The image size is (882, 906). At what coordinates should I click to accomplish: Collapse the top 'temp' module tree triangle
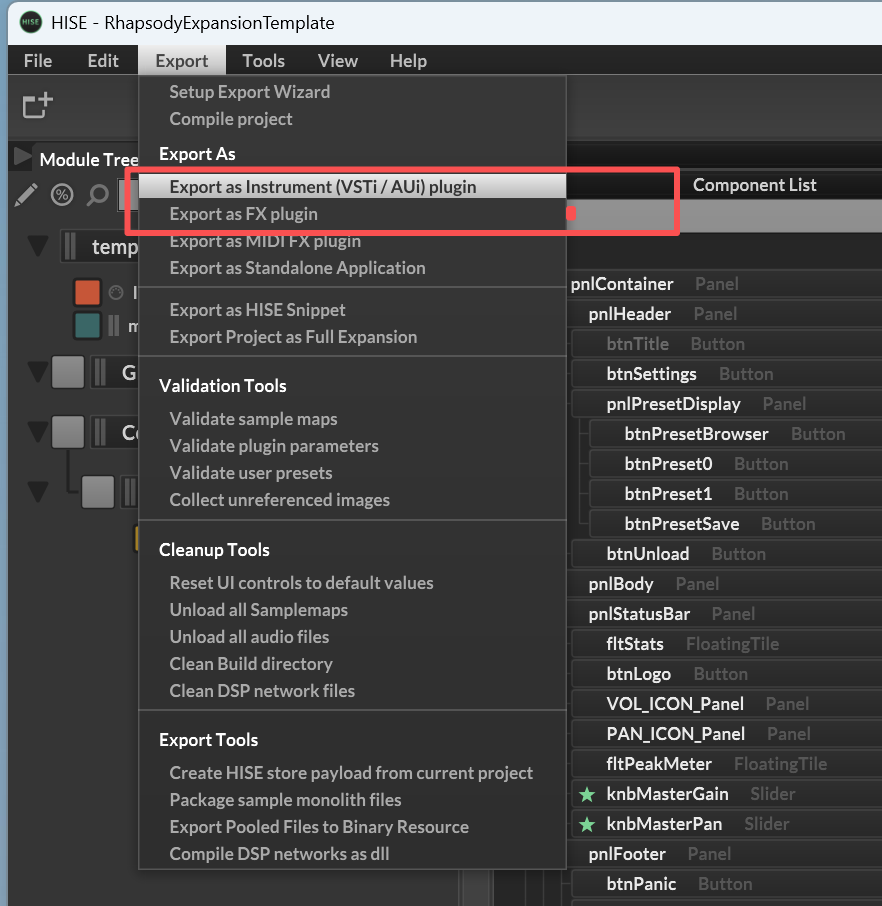click(x=39, y=246)
